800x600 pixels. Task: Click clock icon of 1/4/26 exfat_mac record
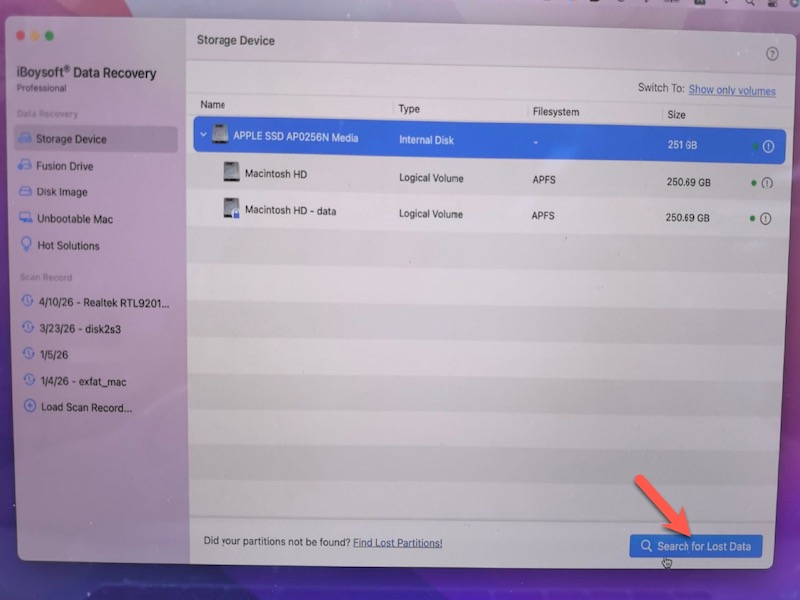(30, 380)
